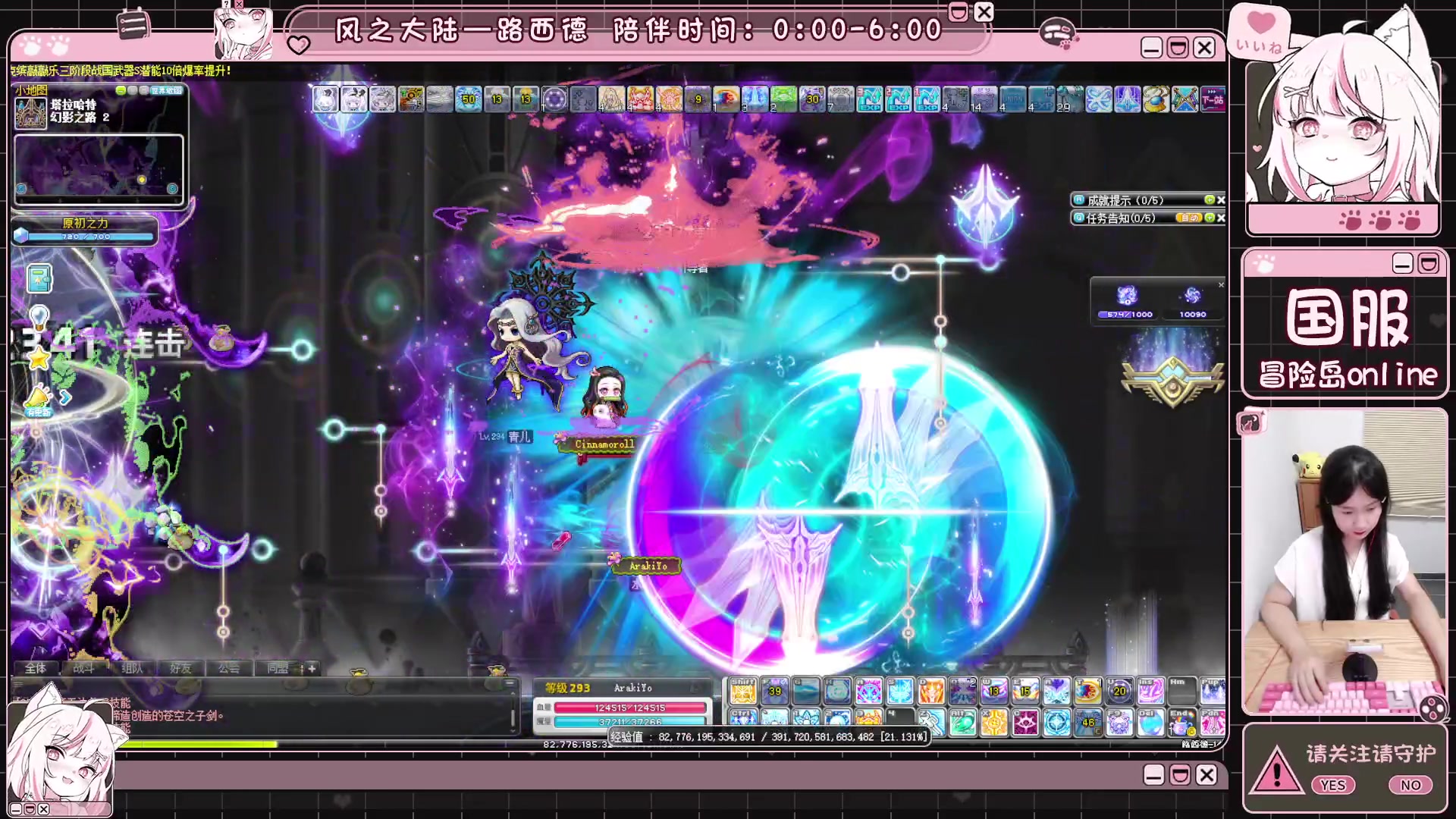Click the 574/1000 skill gauge icon

pos(1128,295)
